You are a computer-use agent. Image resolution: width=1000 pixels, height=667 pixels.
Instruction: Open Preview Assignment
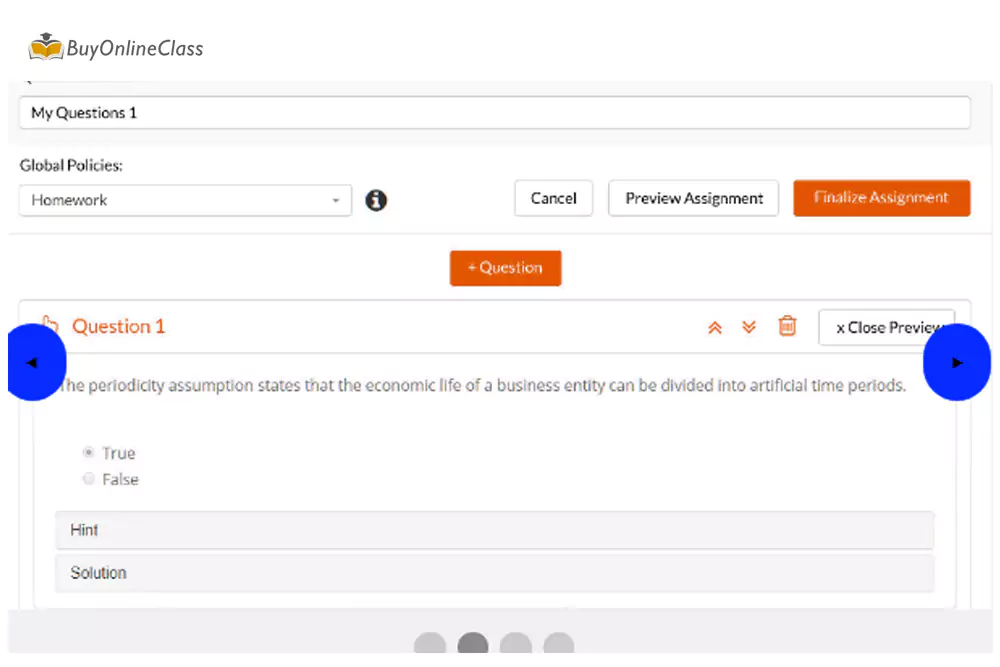pos(693,198)
